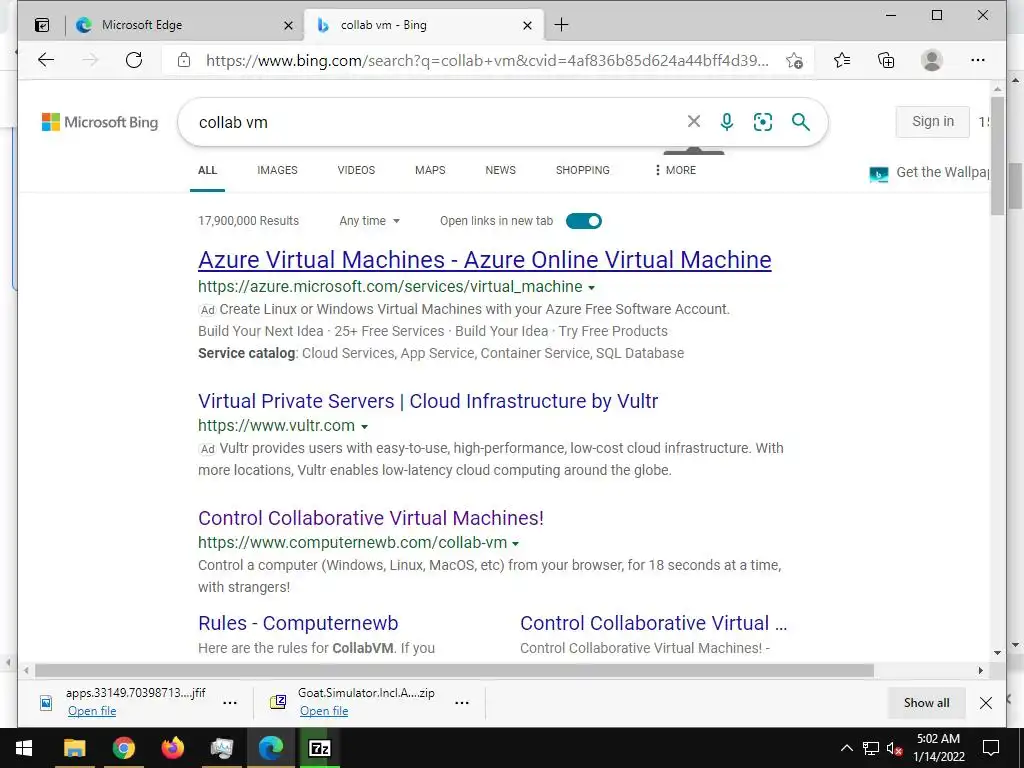
Task: Open the Windows Start menu
Action: 24,748
